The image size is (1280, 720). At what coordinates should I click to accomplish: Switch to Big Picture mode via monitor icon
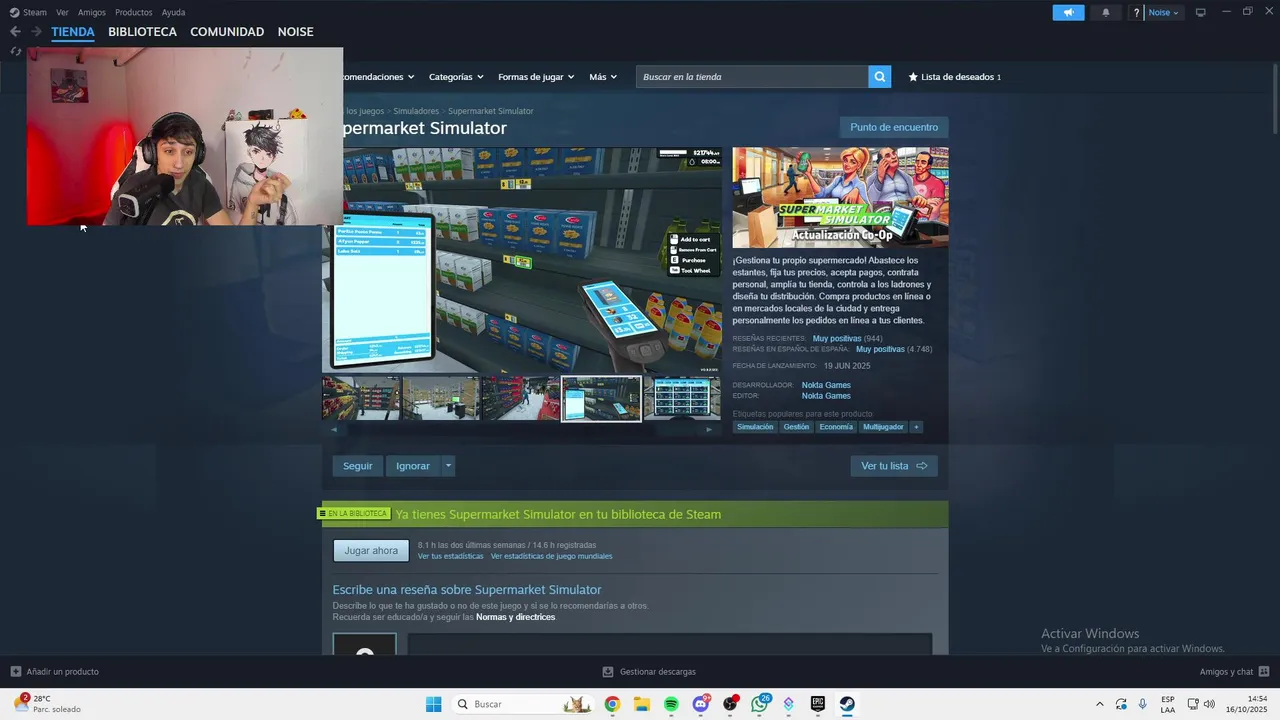tap(1200, 12)
